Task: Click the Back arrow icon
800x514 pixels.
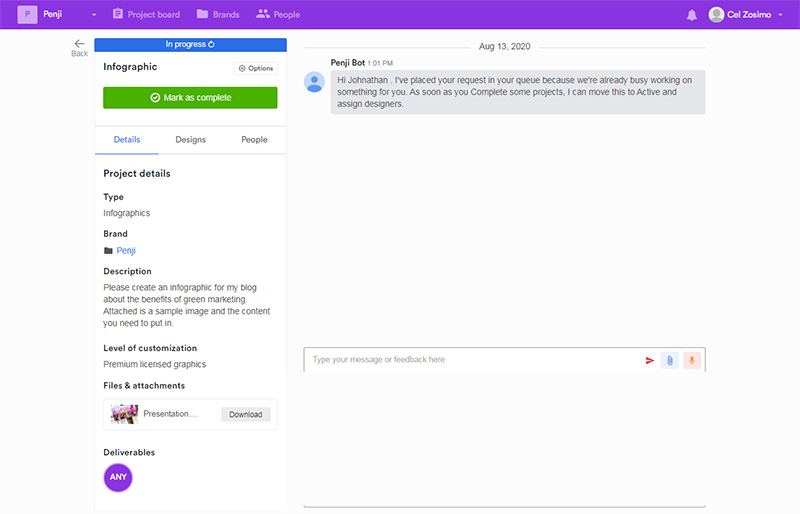Action: 79,44
